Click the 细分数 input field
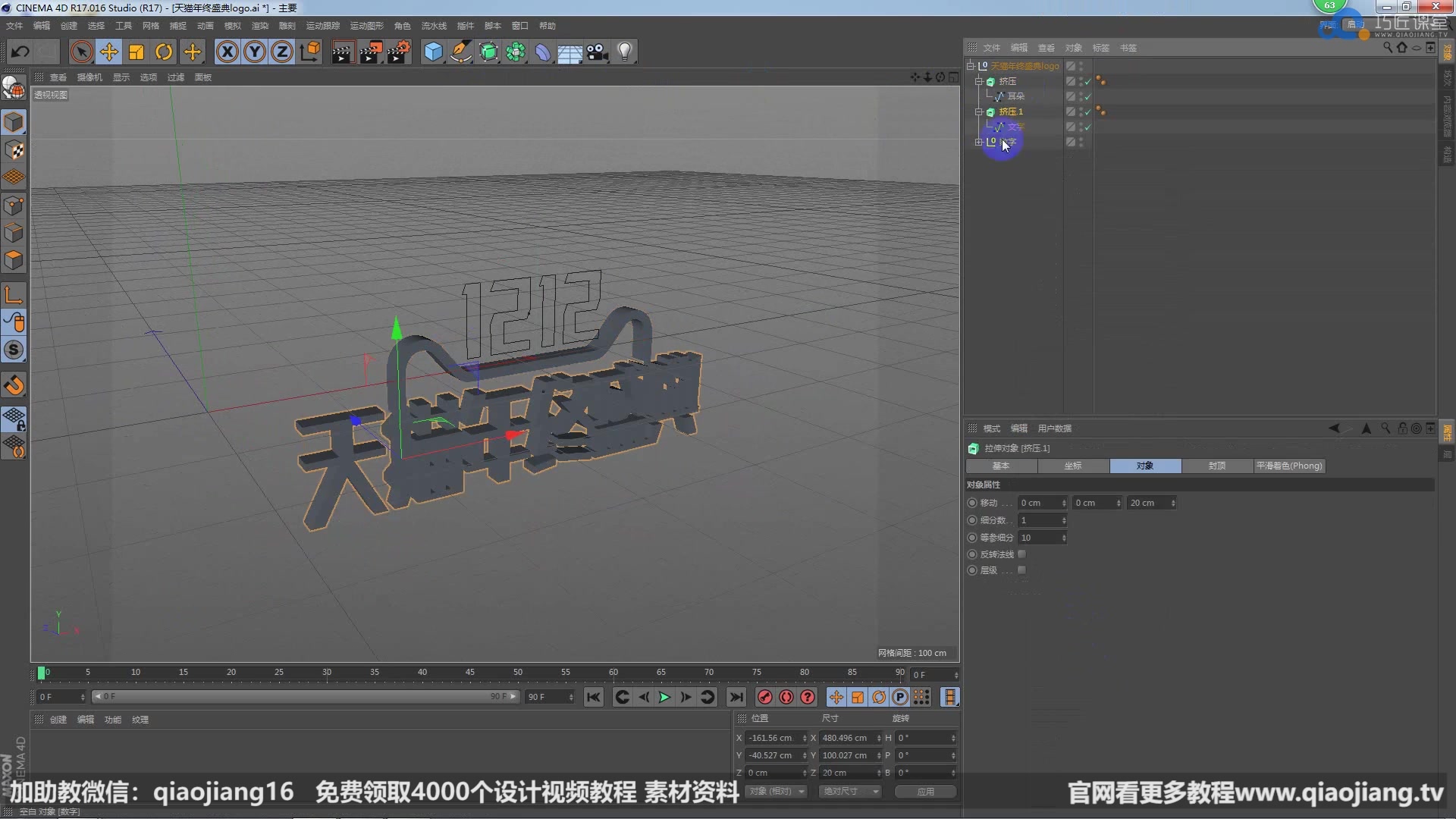The image size is (1456, 819). [x=1042, y=520]
